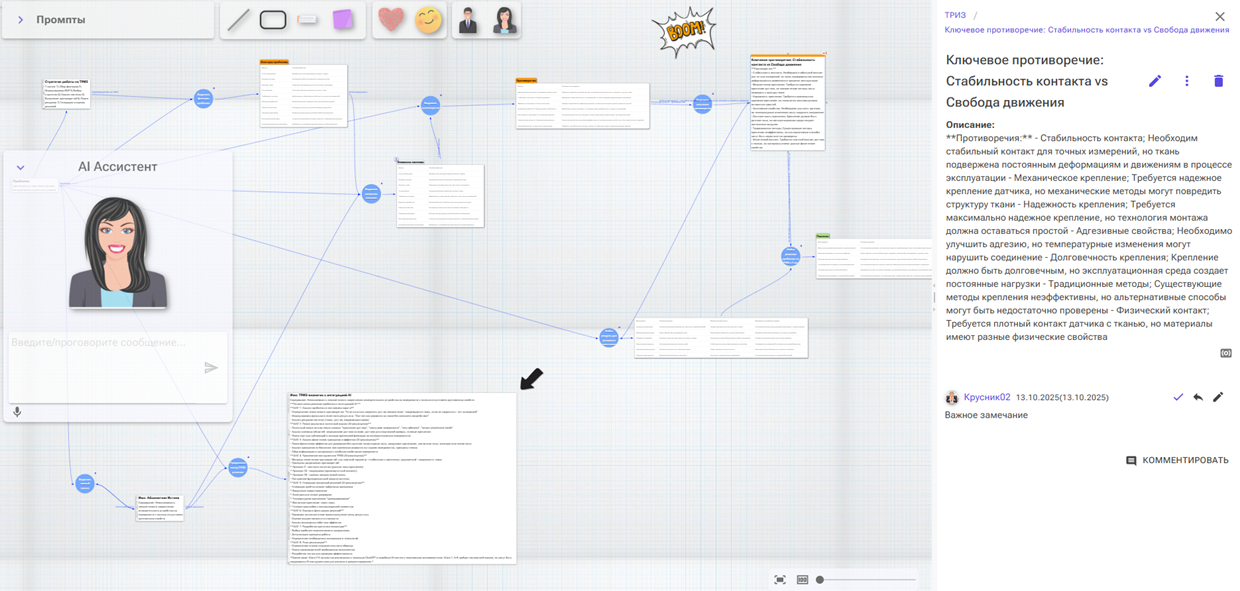Click the microphone icon in AI assistant
This screenshot has height=591, width=1240.
(x=17, y=412)
